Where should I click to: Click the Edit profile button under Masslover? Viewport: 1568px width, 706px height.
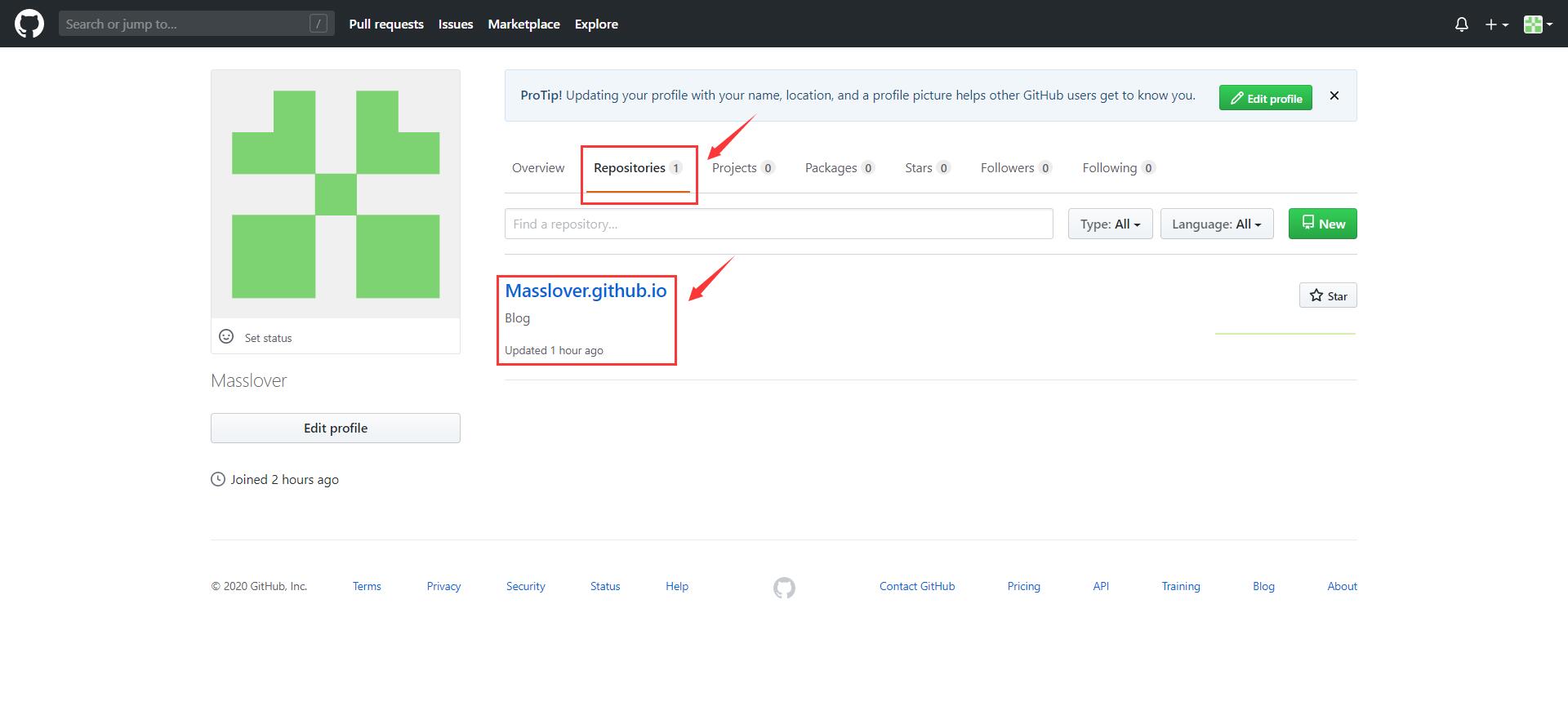tap(336, 428)
